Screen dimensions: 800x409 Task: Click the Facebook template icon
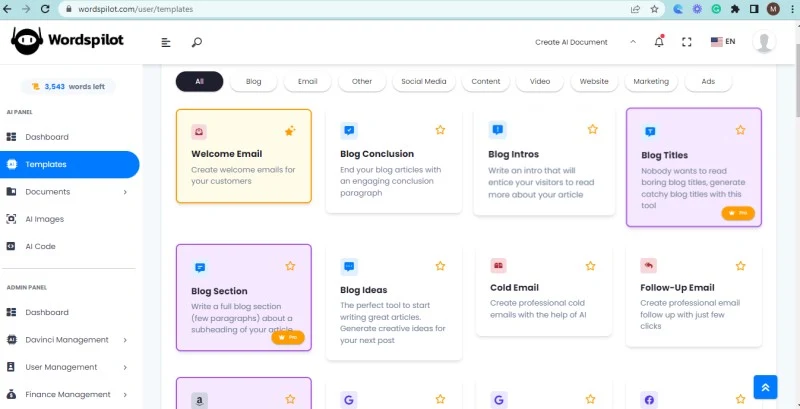649,400
